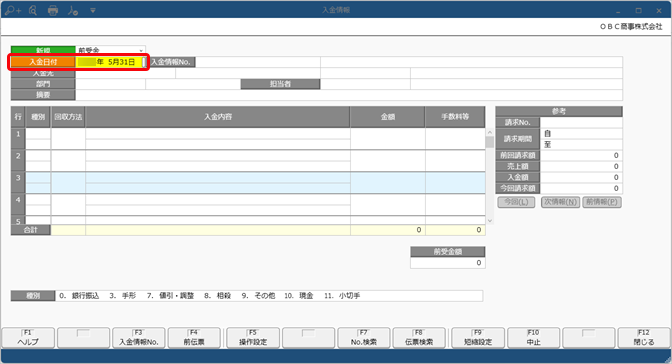Click the table scrollbar down arrow
Image resolution: width=672 pixels, height=364 pixels.
(490, 221)
